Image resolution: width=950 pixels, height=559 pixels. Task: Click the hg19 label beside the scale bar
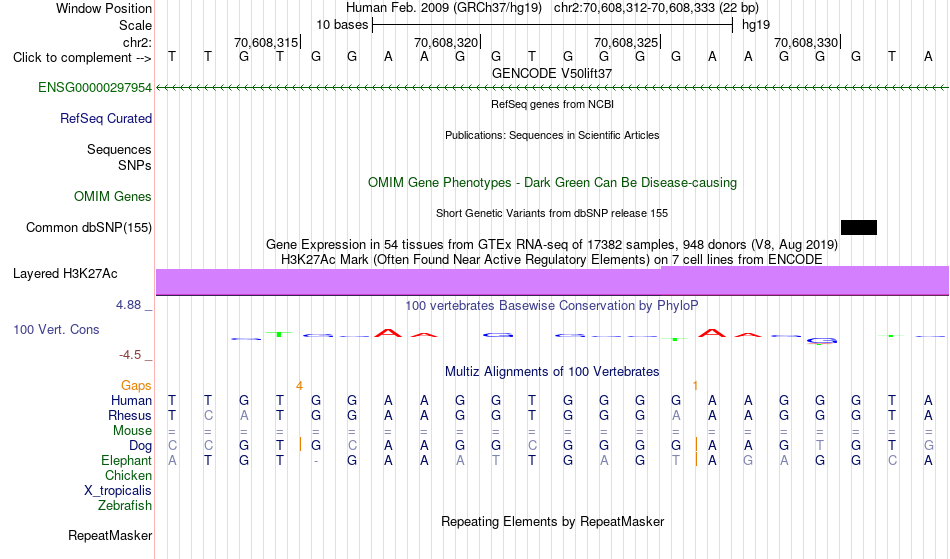coord(756,25)
